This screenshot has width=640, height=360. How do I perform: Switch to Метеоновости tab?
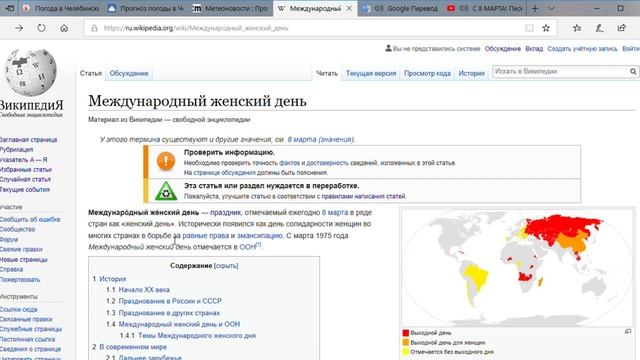(x=230, y=8)
